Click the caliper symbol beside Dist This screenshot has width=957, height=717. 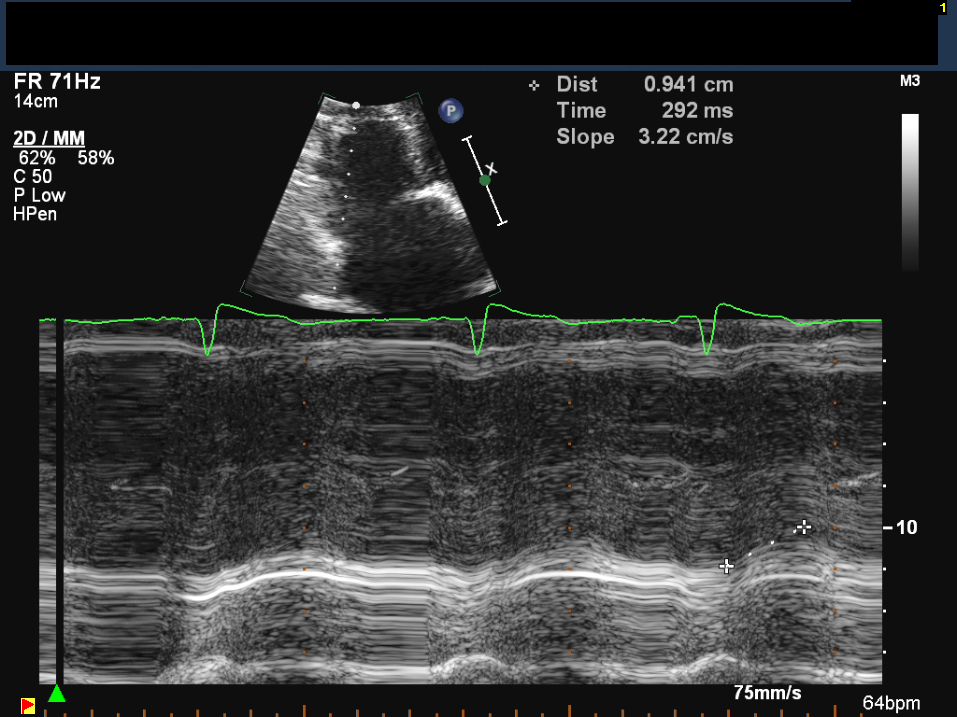(x=534, y=86)
